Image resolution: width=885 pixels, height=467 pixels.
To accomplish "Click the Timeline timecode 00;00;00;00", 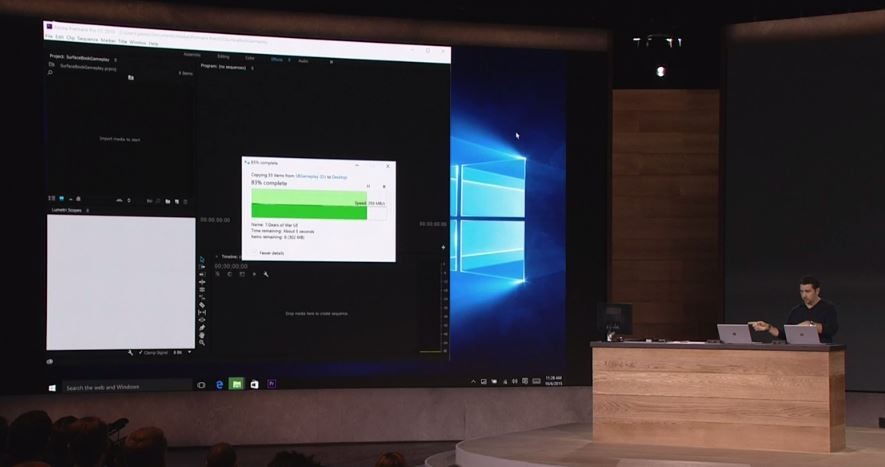I will 230,265.
